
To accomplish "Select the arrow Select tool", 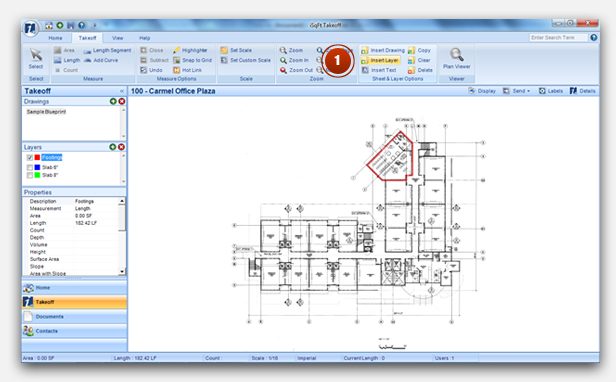I will 36,59.
